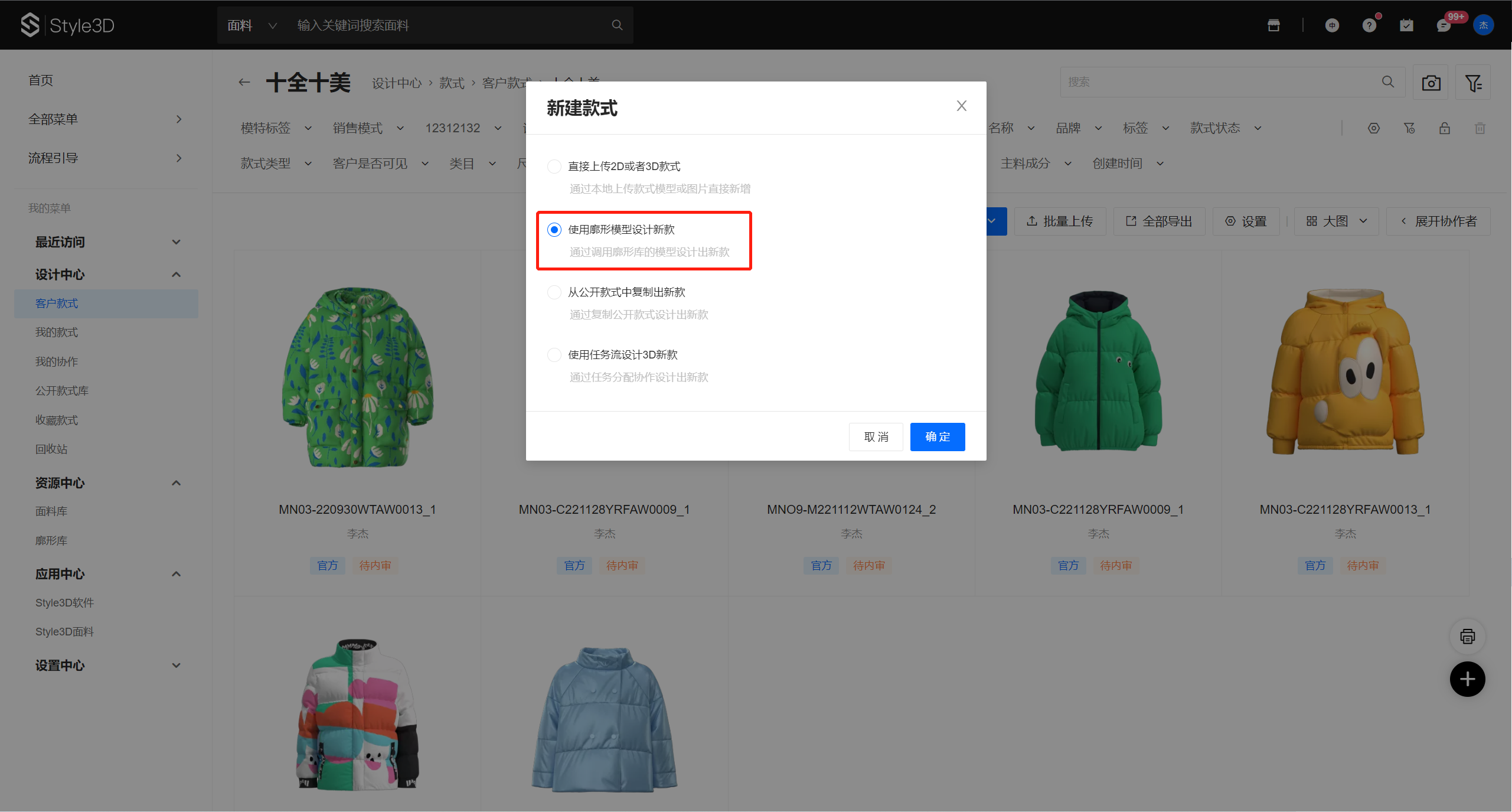Expand 设置中心 section
The width and height of the screenshot is (1512, 812).
point(176,666)
